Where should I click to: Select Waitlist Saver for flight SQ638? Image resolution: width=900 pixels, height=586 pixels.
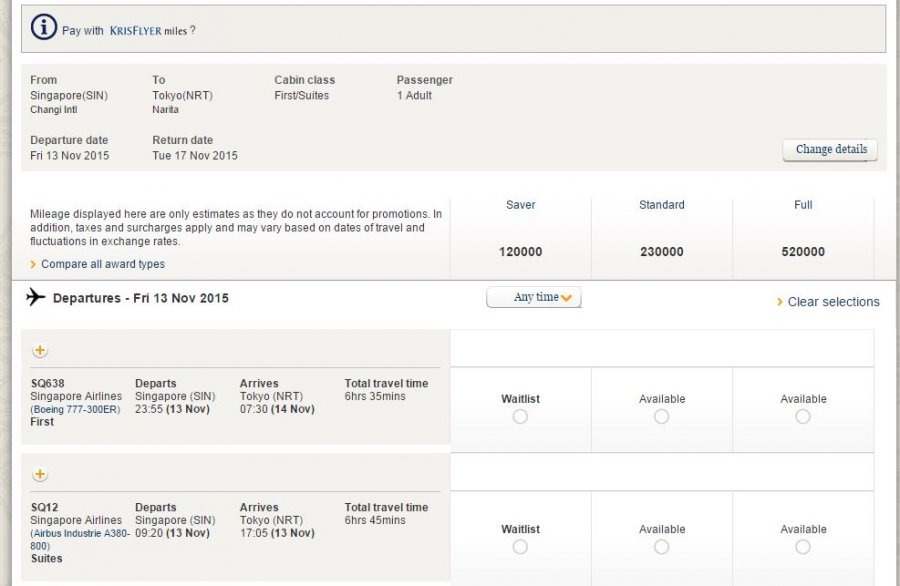click(x=520, y=417)
